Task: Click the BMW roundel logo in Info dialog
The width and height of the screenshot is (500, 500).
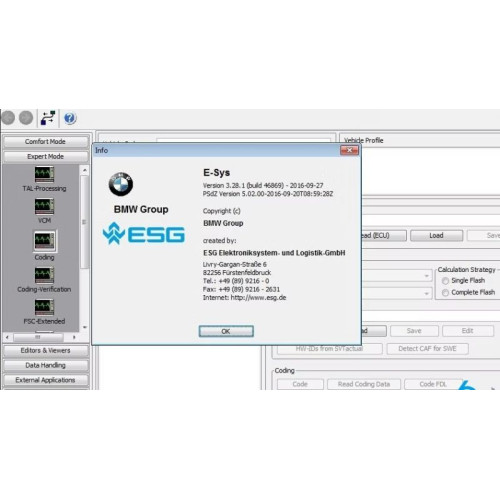Action: click(x=121, y=184)
